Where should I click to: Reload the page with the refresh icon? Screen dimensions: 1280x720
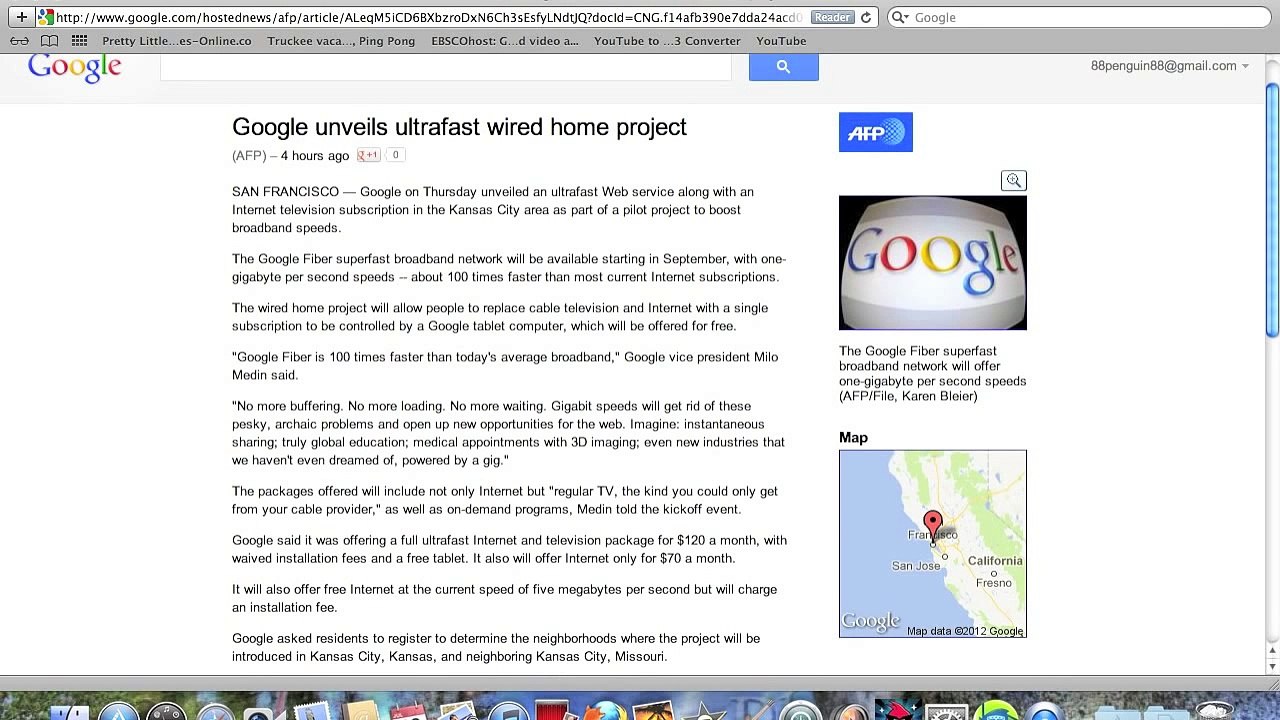866,17
